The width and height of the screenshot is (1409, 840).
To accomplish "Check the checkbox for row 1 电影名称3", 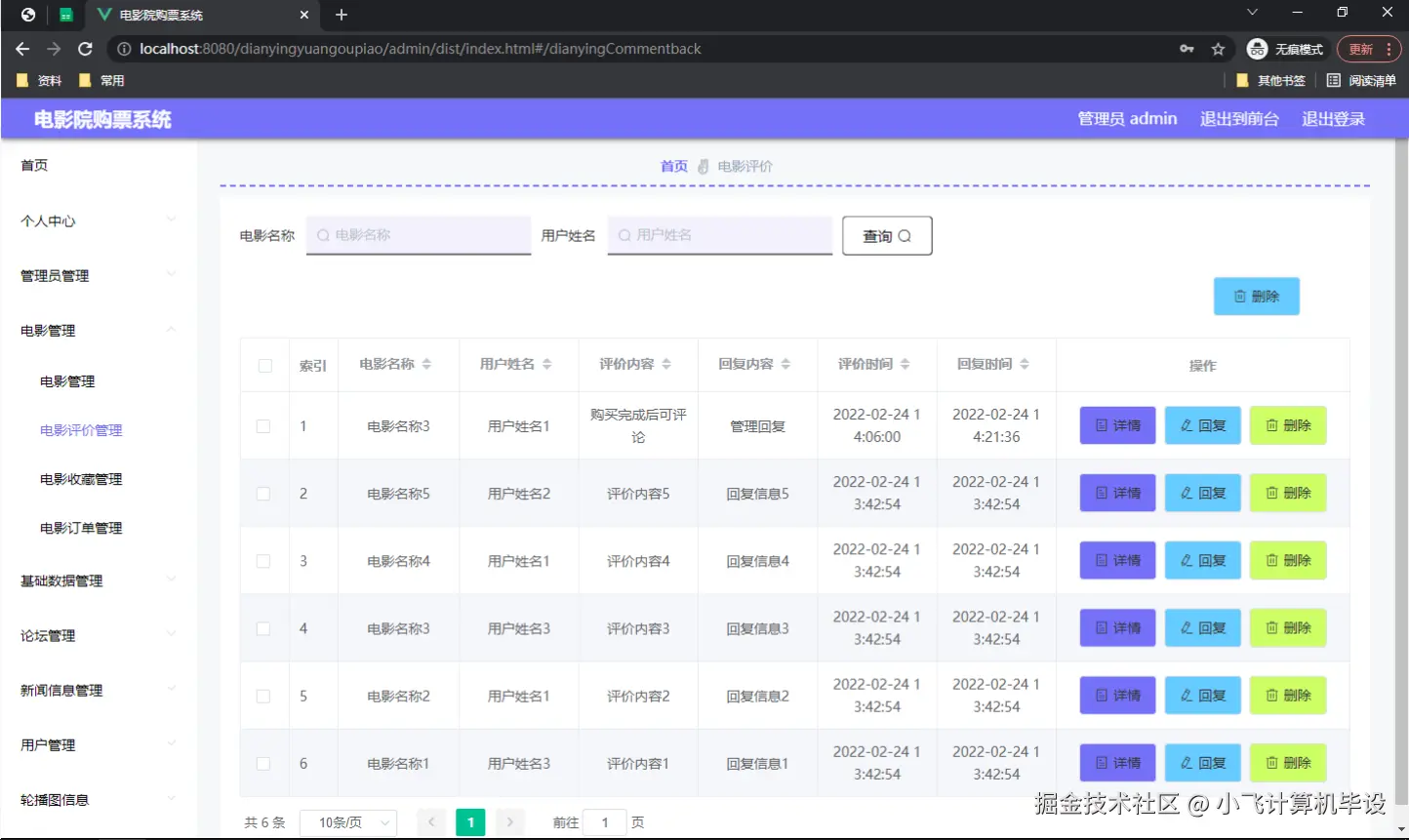I will click(263, 426).
